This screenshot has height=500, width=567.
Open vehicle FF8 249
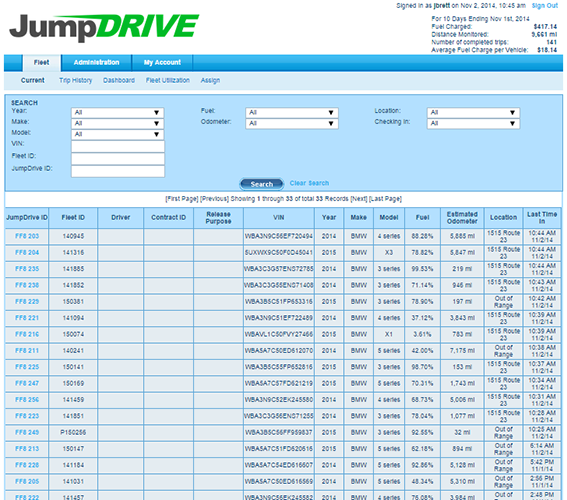coord(27,432)
